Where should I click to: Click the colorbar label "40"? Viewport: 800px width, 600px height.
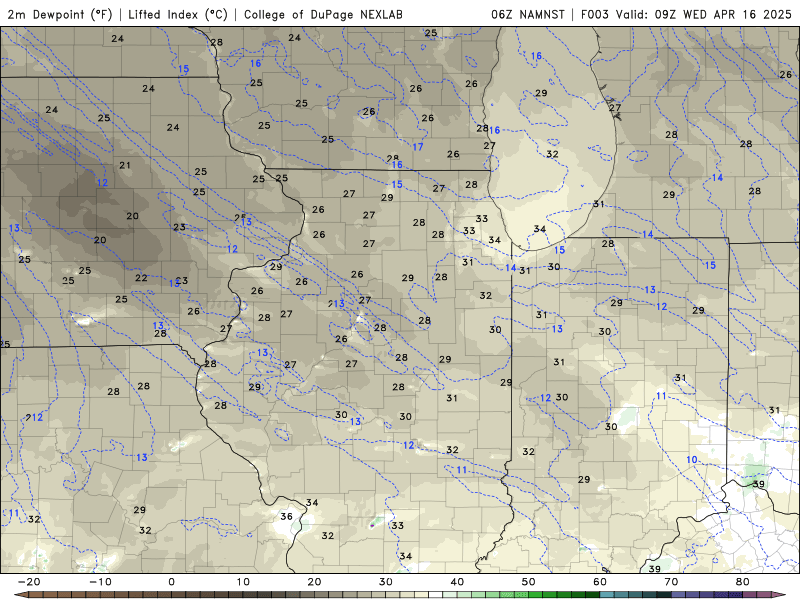457,582
